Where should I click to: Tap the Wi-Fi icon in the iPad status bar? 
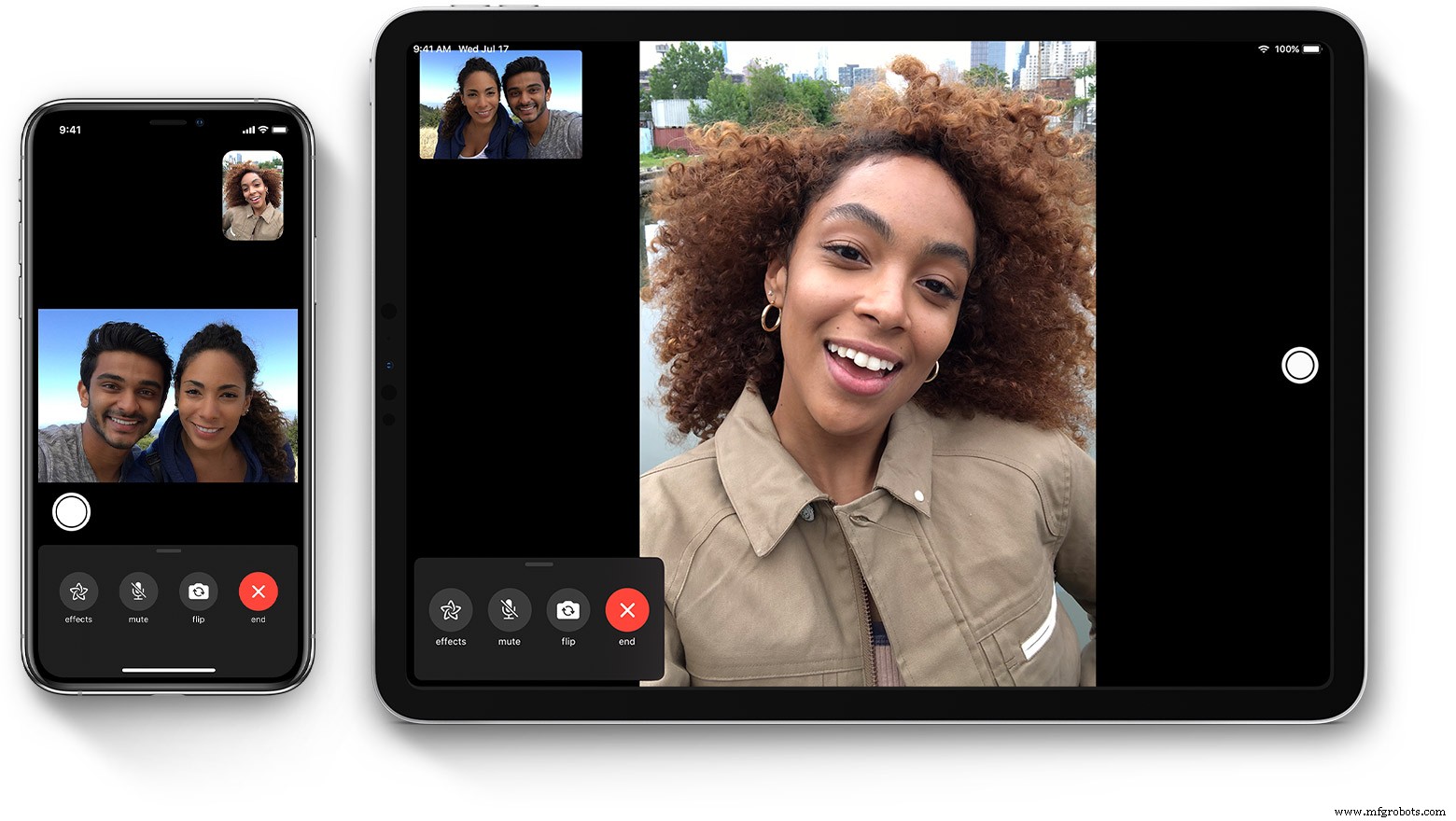coord(1262,49)
